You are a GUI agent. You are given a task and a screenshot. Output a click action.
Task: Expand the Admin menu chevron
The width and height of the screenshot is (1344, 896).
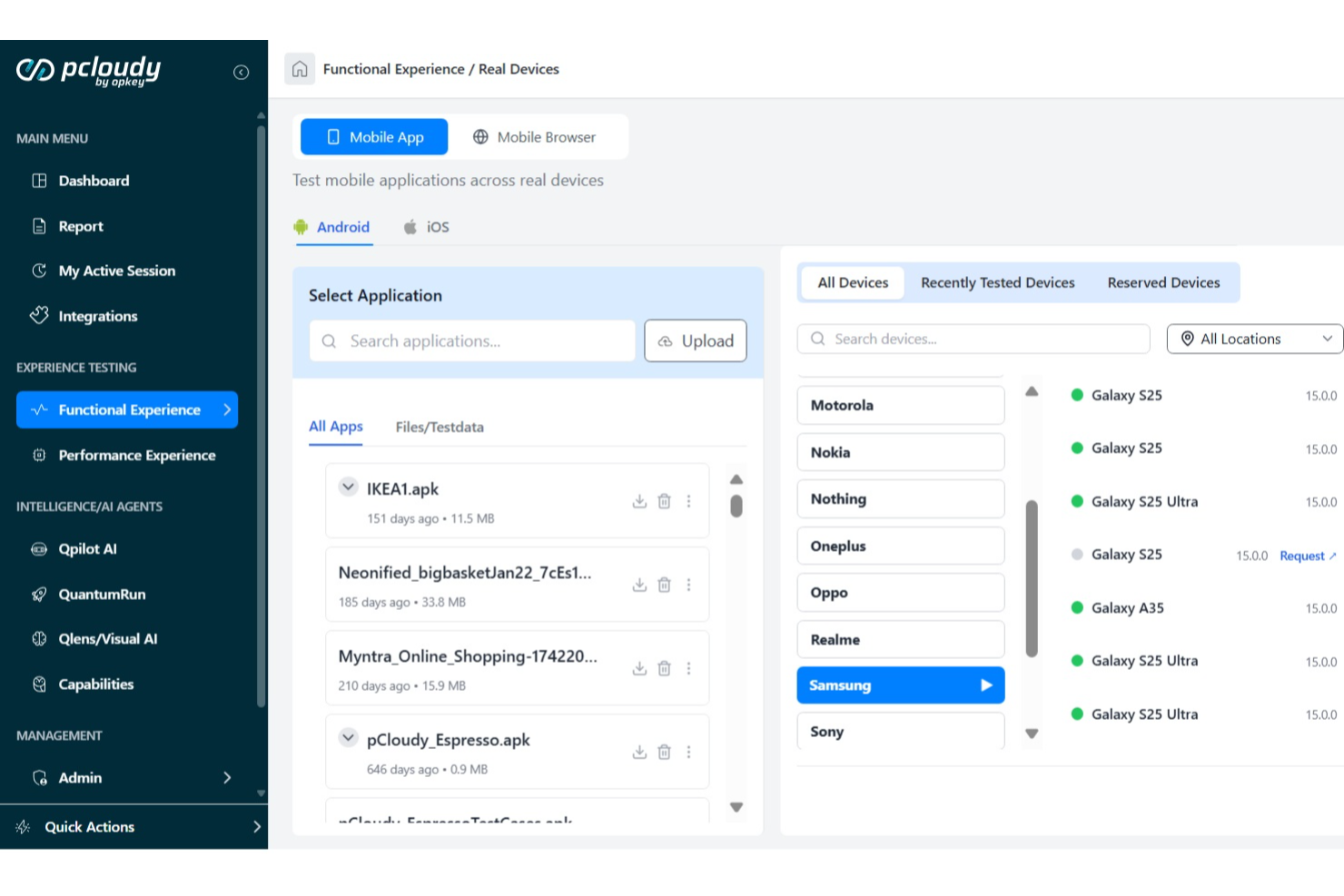(x=227, y=777)
